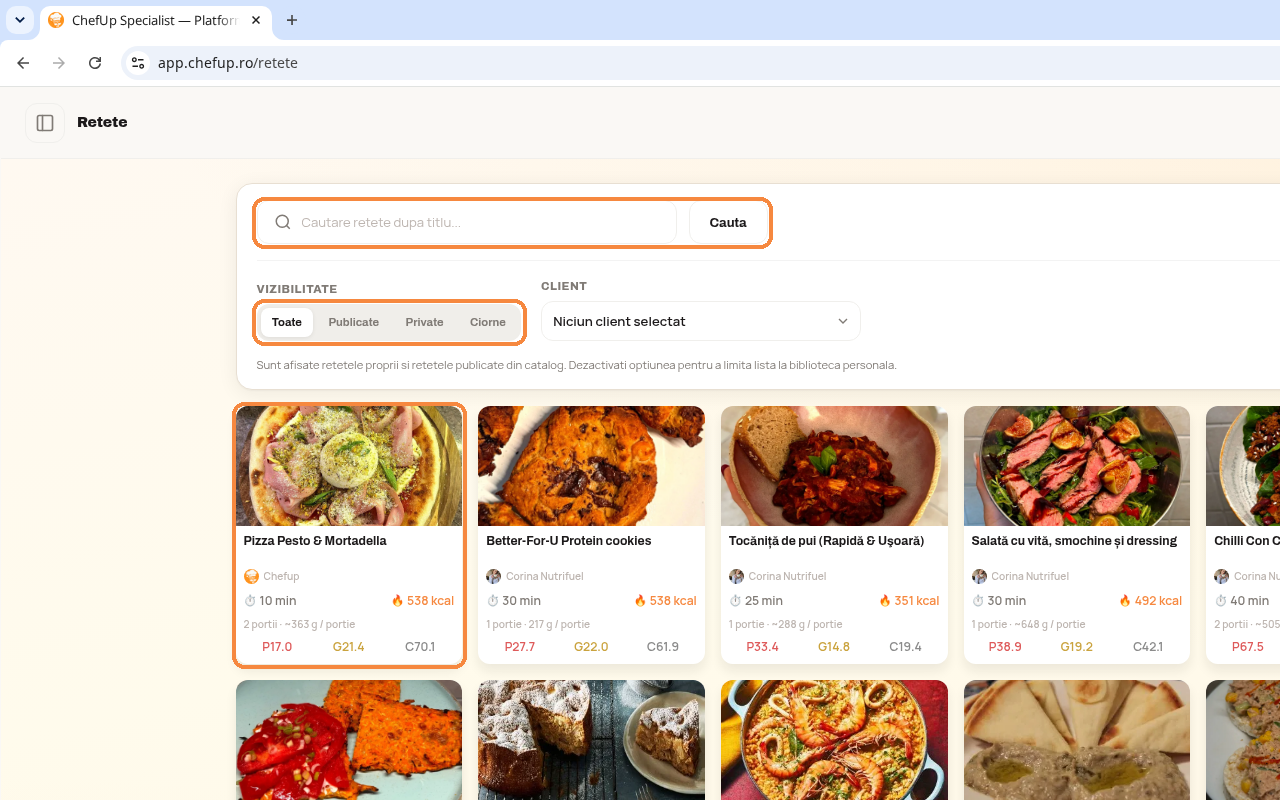This screenshot has height=800, width=1280.
Task: Reload the page with the refresh icon
Action: pyautogui.click(x=95, y=63)
